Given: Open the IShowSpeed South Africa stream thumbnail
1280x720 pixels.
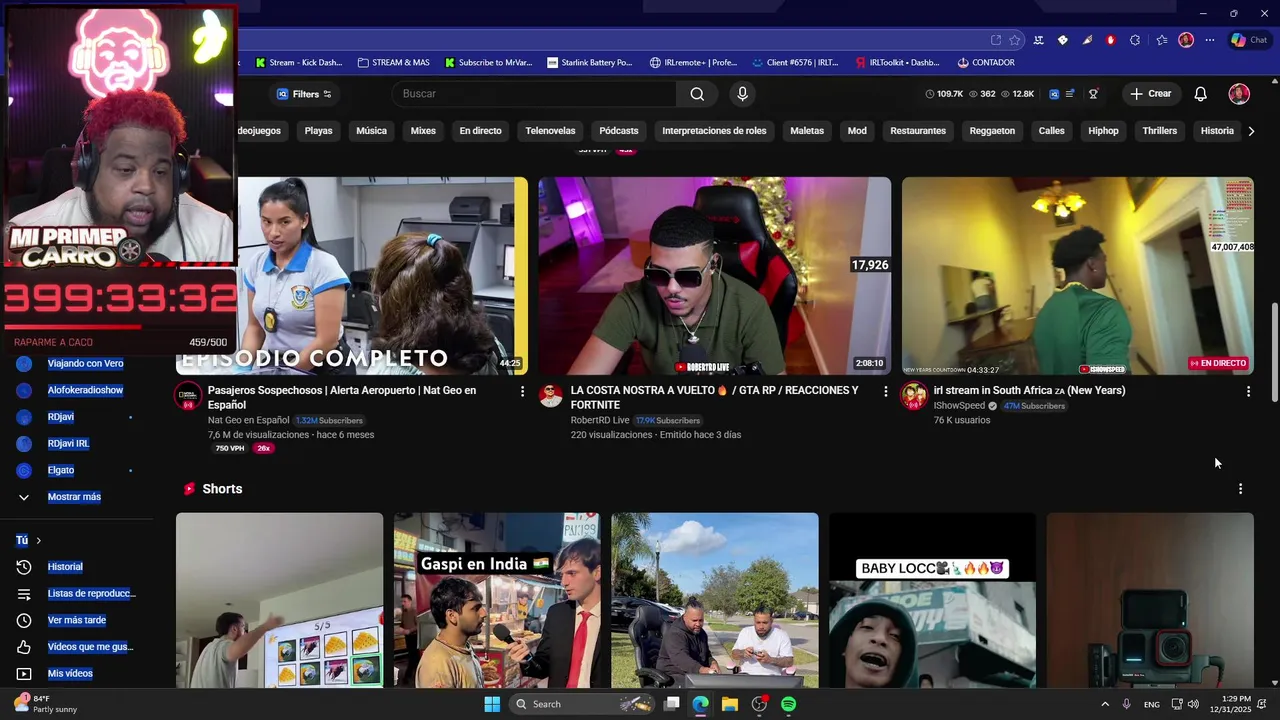Looking at the screenshot, I should pyautogui.click(x=1077, y=276).
